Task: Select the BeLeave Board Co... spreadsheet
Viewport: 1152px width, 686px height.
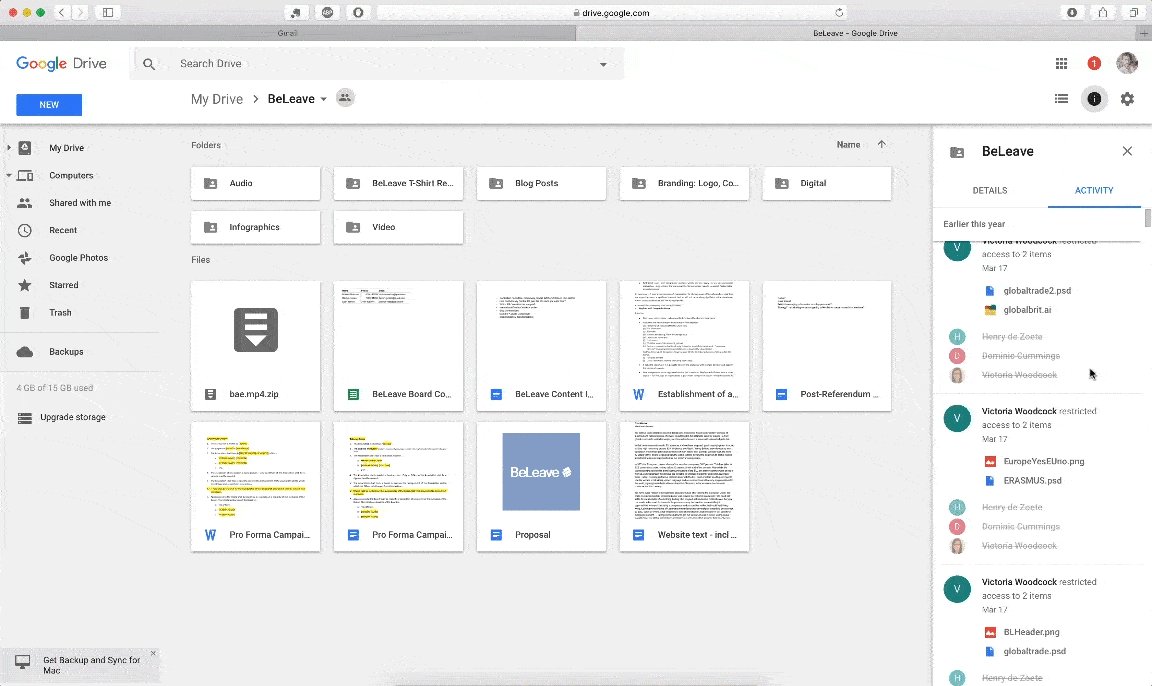Action: coord(398,346)
